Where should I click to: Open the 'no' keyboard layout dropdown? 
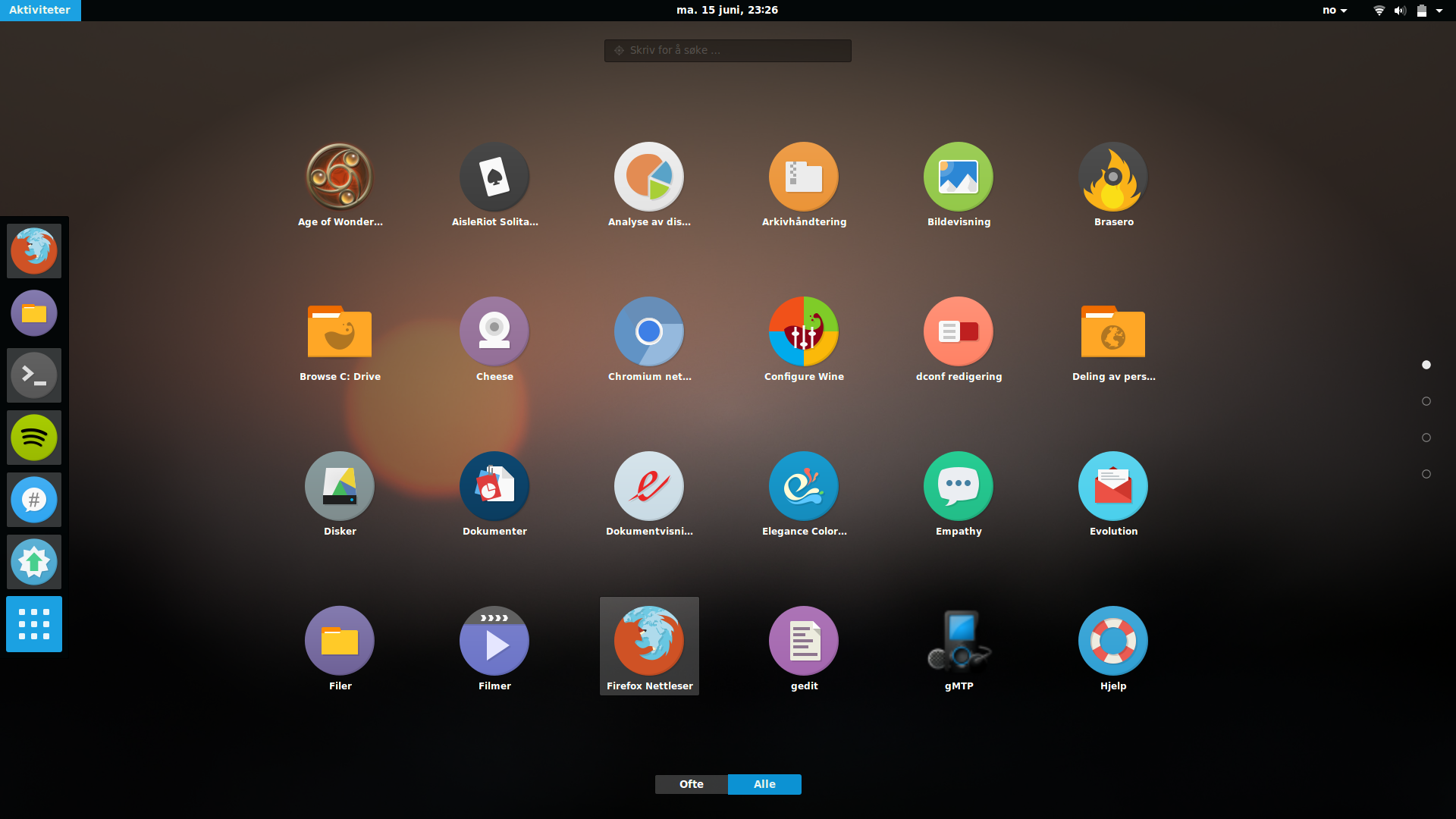click(x=1335, y=10)
